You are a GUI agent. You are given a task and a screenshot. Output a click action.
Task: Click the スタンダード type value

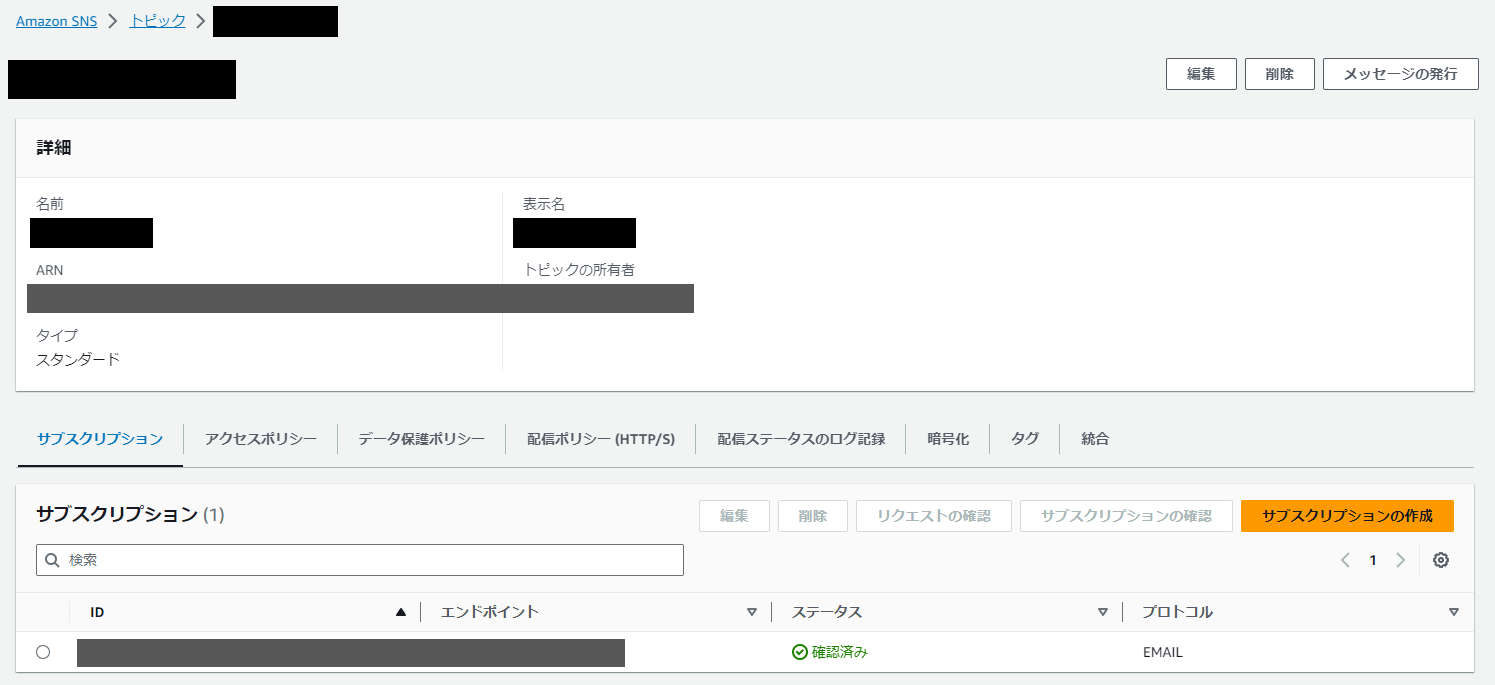78,359
